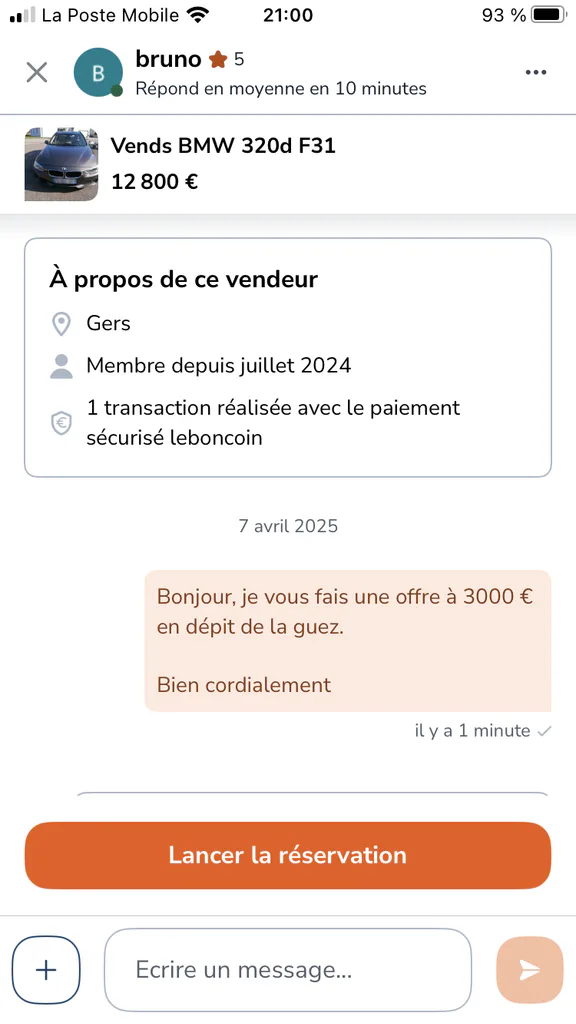Tap the battery icon in the status bar
This screenshot has height=1024, width=576.
coord(549,15)
